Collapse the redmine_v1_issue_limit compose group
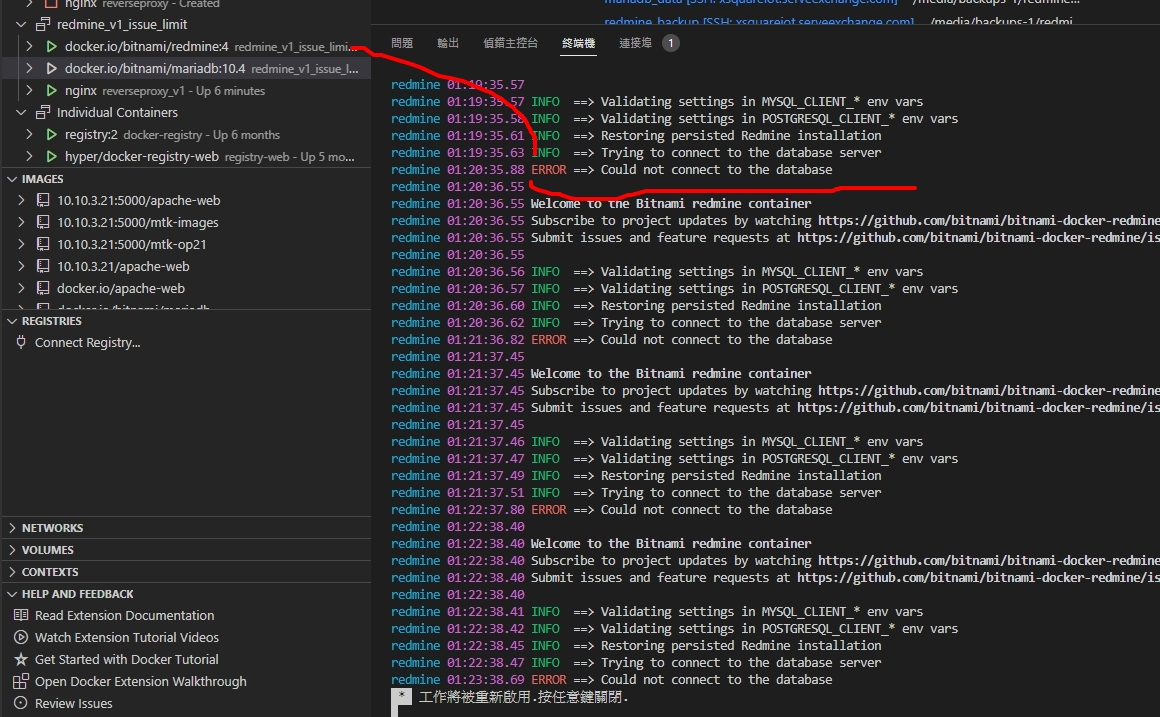 coord(20,24)
